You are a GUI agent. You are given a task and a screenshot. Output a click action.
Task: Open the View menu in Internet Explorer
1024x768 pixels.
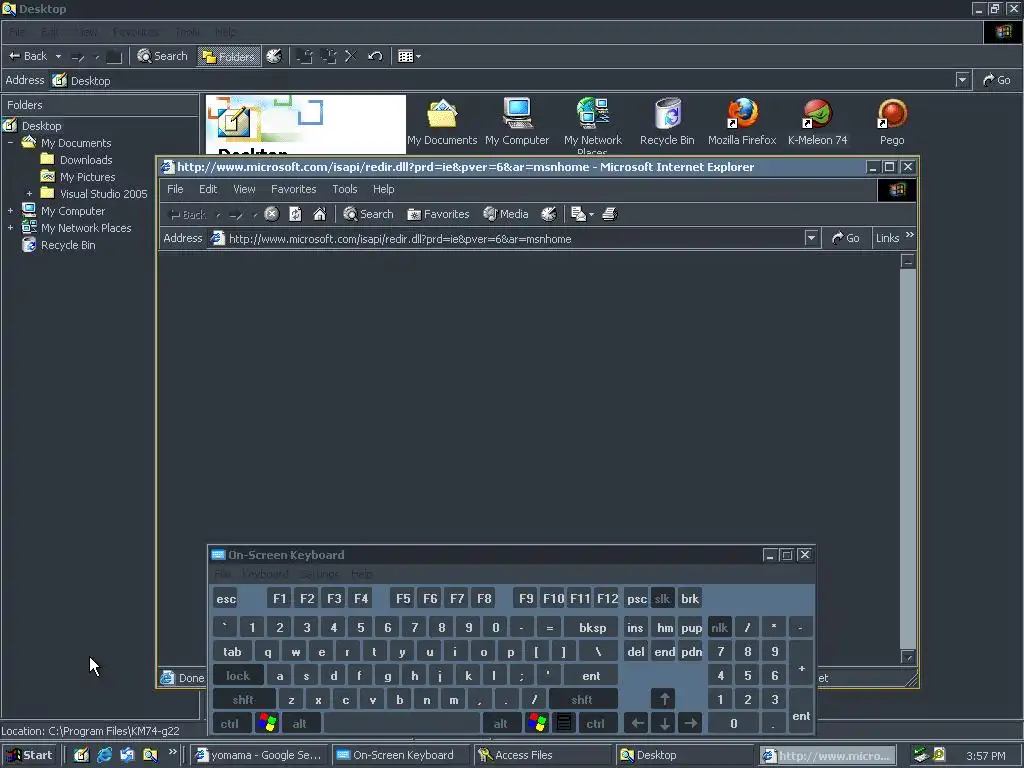click(244, 189)
